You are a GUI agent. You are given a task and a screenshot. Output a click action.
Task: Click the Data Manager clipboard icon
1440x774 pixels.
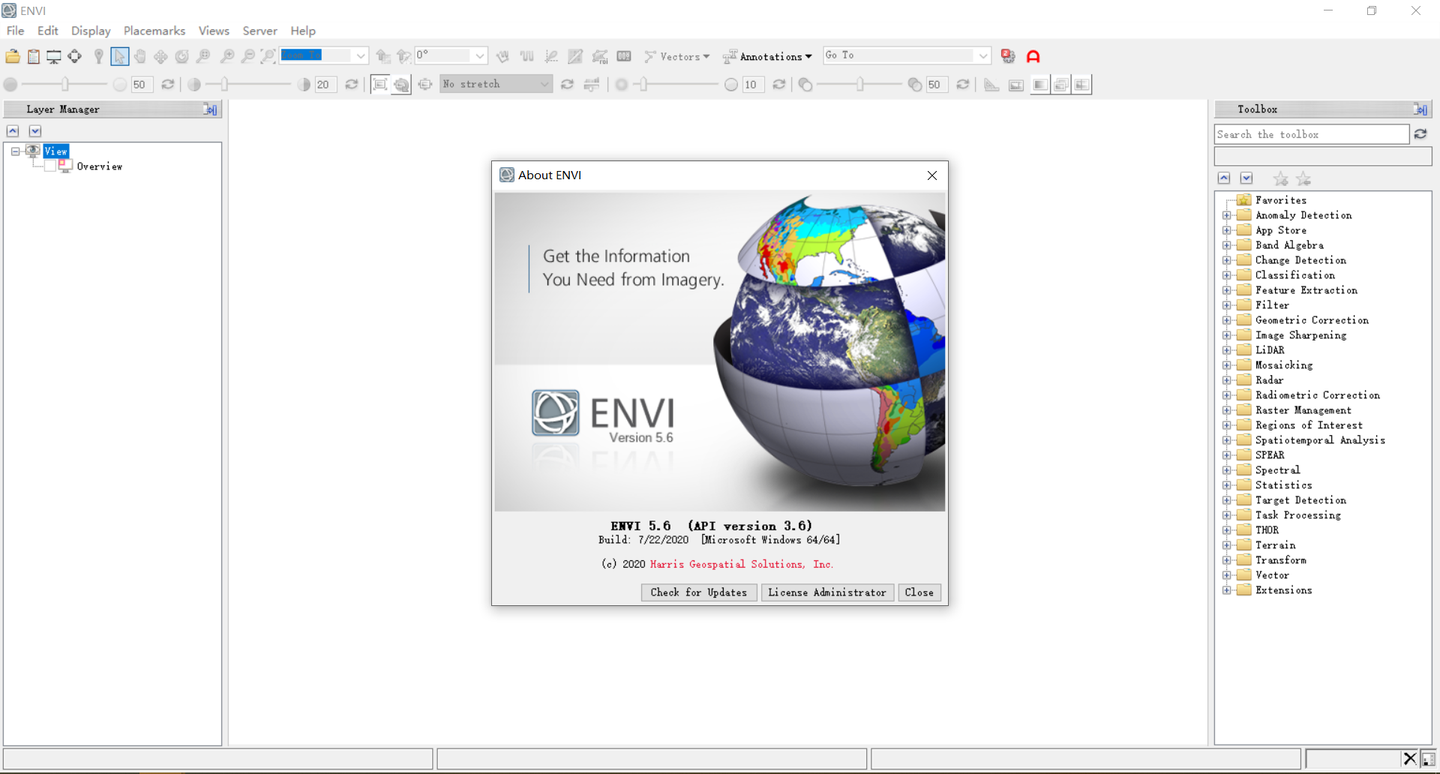(33, 57)
